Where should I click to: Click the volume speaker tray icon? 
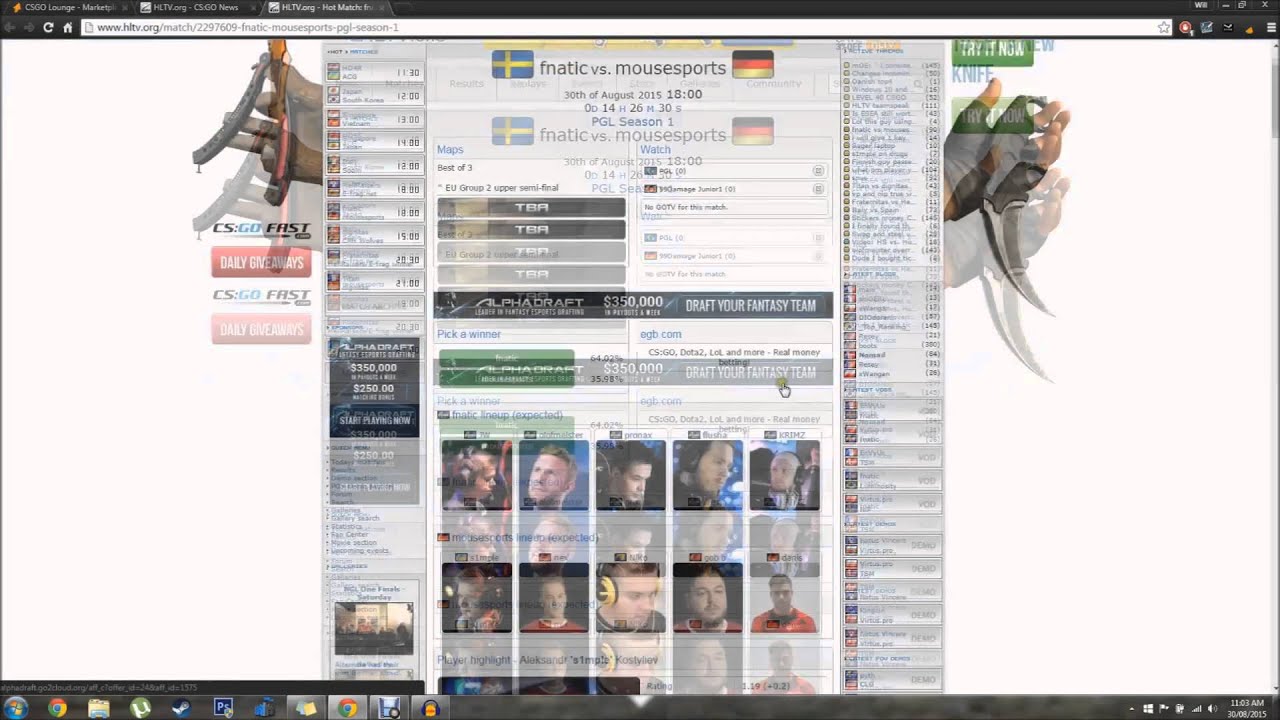coord(1211,709)
